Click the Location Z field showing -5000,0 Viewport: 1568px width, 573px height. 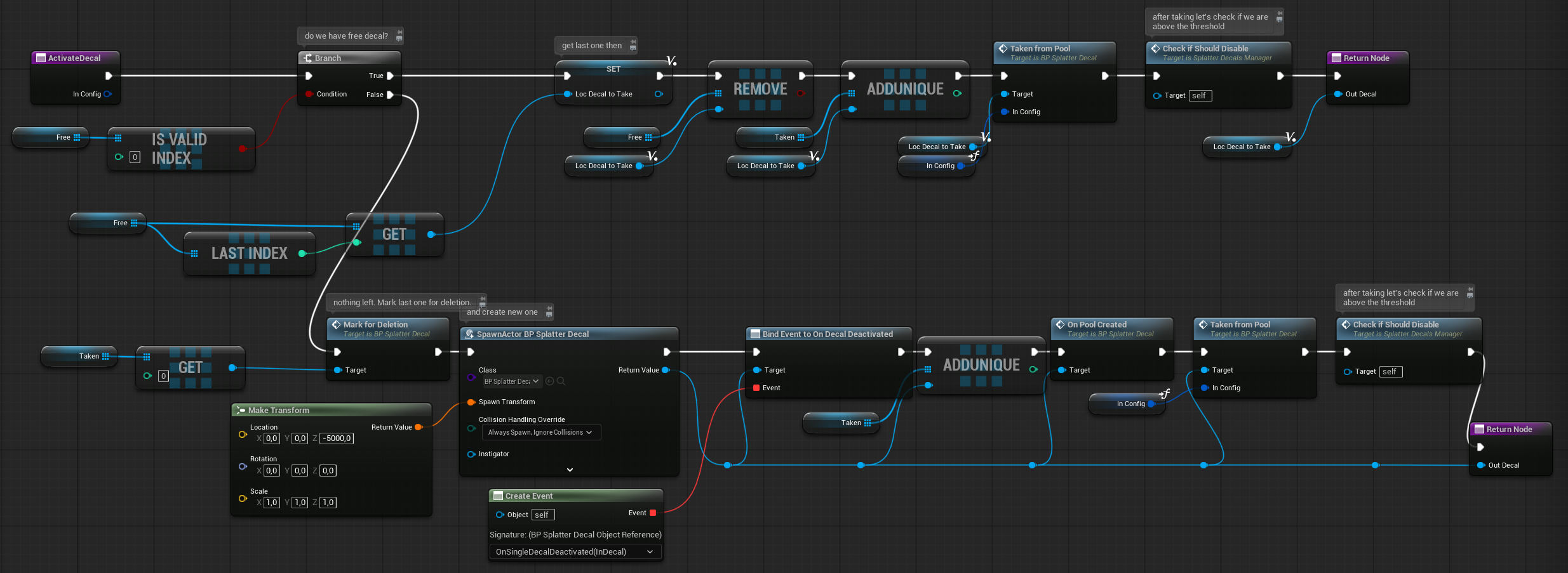[337, 438]
